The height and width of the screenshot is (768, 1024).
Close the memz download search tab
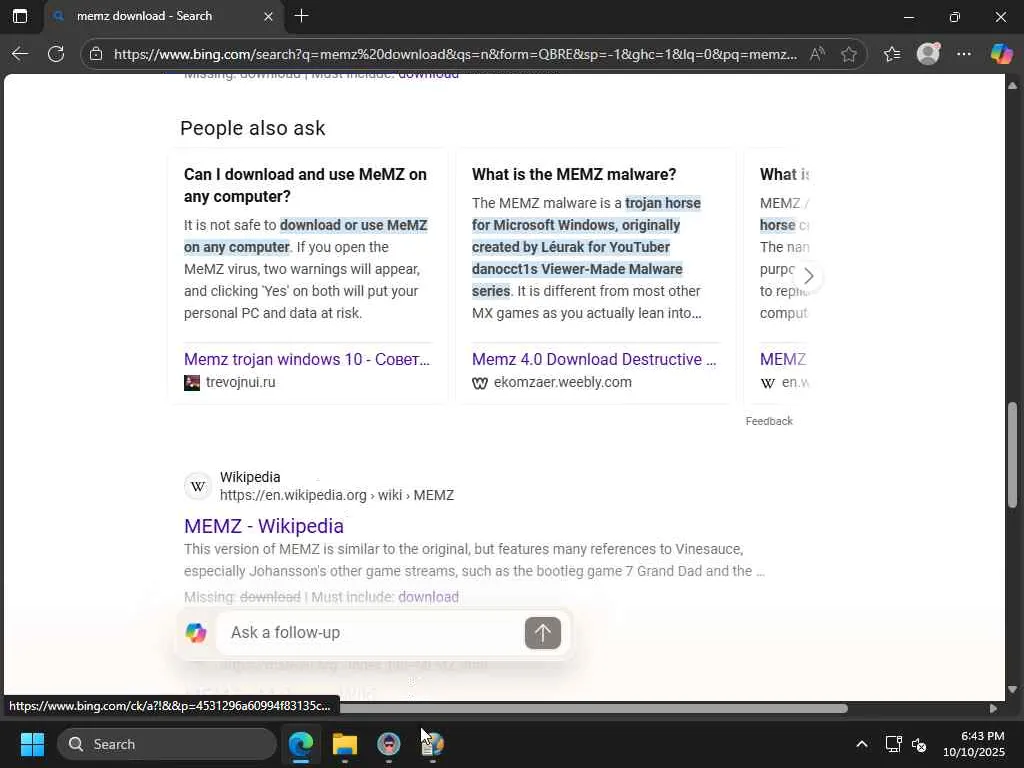pos(268,16)
